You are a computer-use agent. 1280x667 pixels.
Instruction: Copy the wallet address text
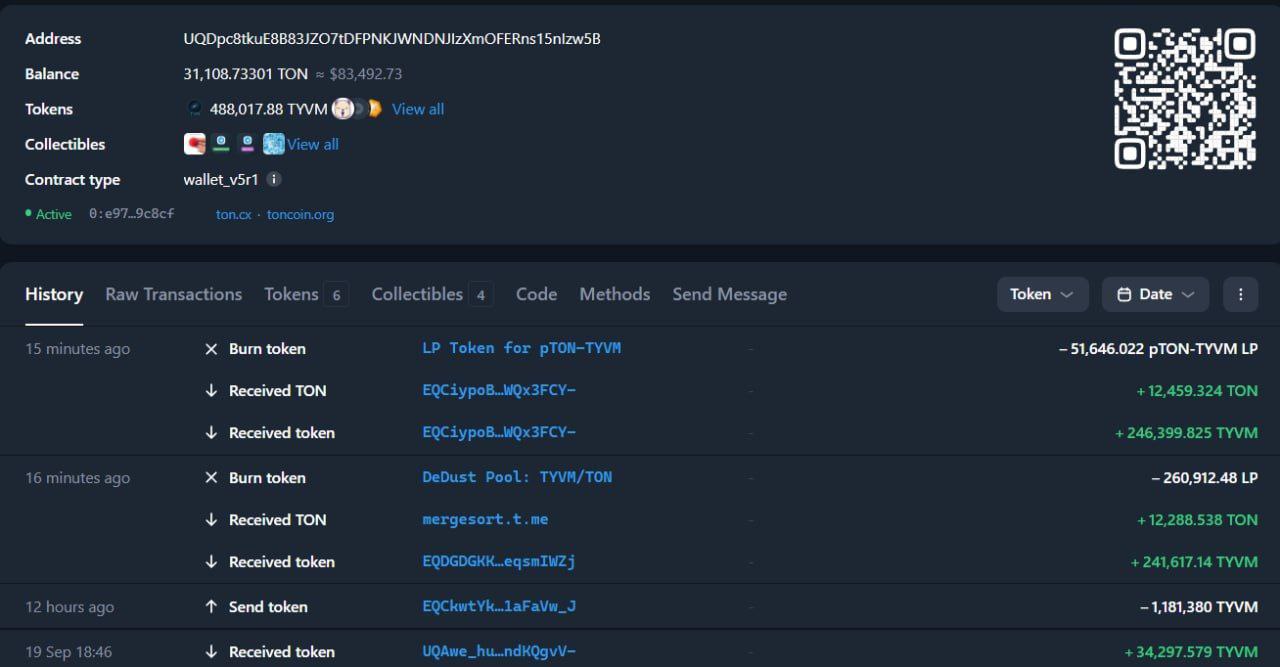pyautogui.click(x=392, y=39)
